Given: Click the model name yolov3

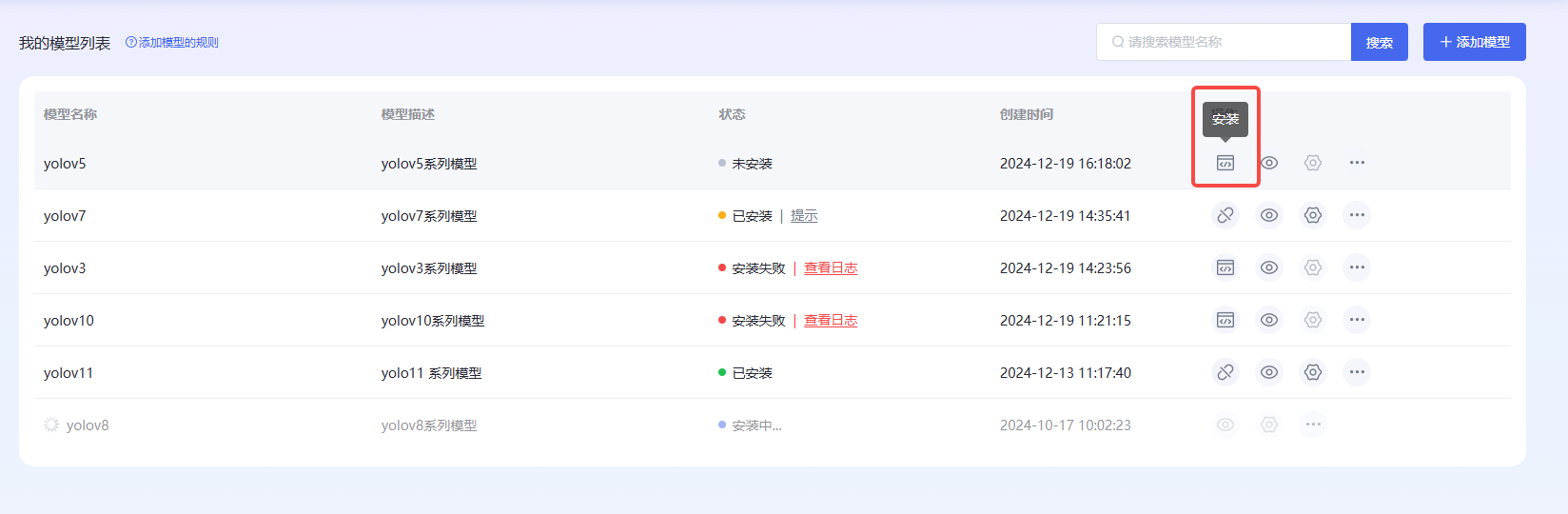Looking at the screenshot, I should coord(65,268).
